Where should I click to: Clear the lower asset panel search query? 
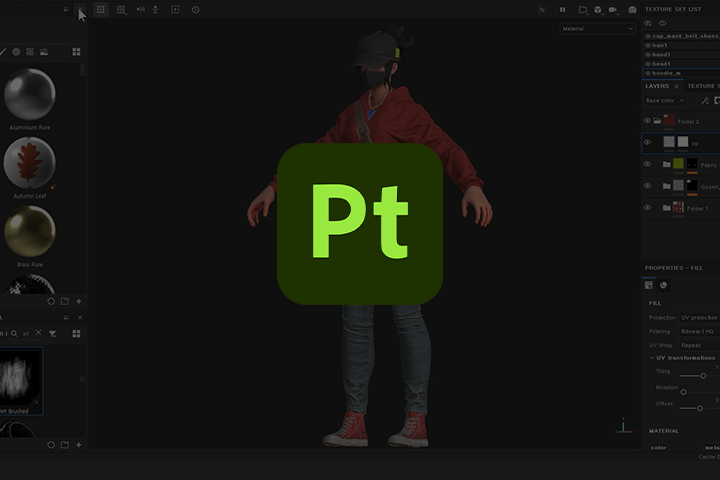click(x=39, y=333)
